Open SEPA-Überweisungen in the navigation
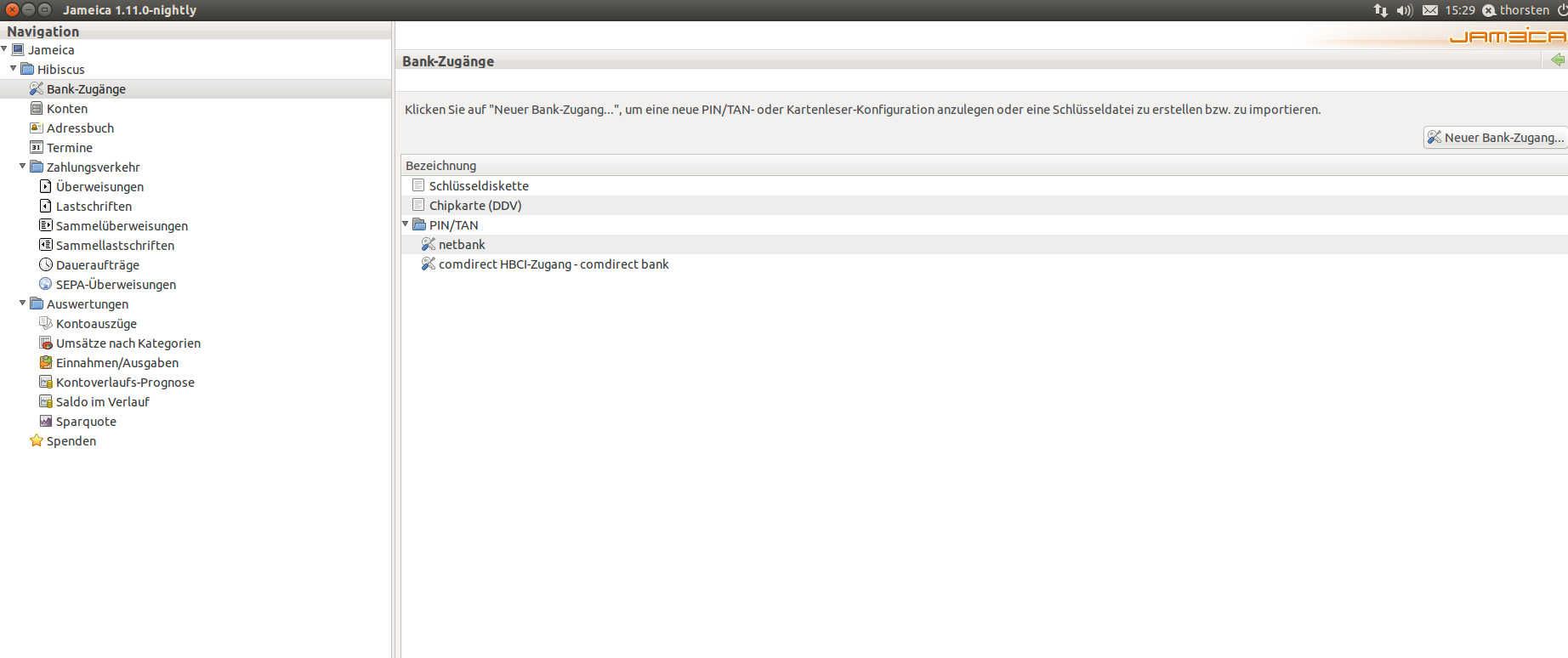1568x658 pixels. point(116,284)
